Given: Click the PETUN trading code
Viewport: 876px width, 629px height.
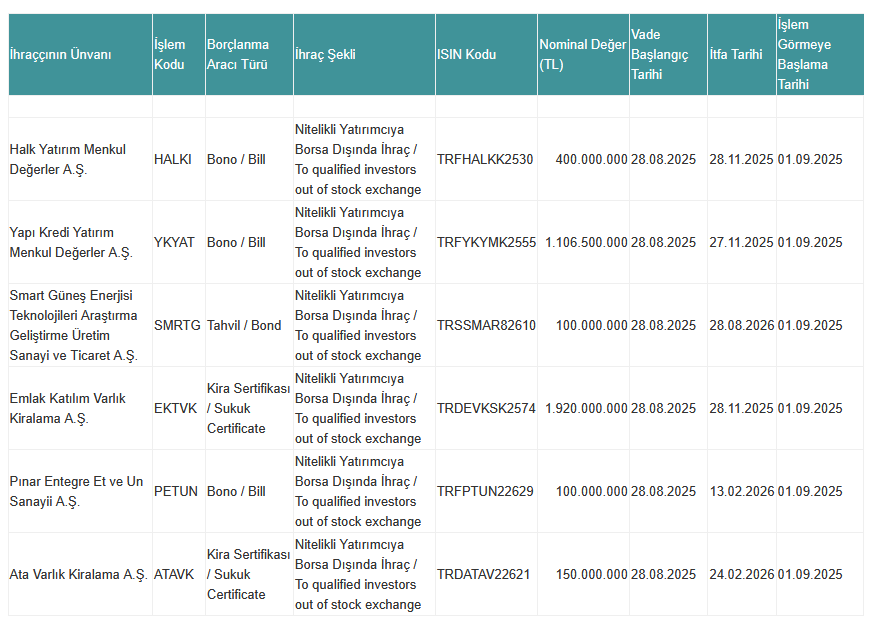Looking at the screenshot, I should point(176,492).
